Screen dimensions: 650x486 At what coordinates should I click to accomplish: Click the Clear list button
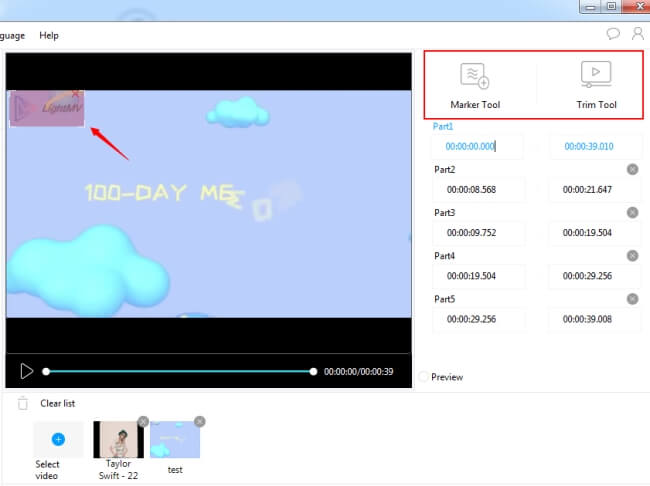pos(57,403)
